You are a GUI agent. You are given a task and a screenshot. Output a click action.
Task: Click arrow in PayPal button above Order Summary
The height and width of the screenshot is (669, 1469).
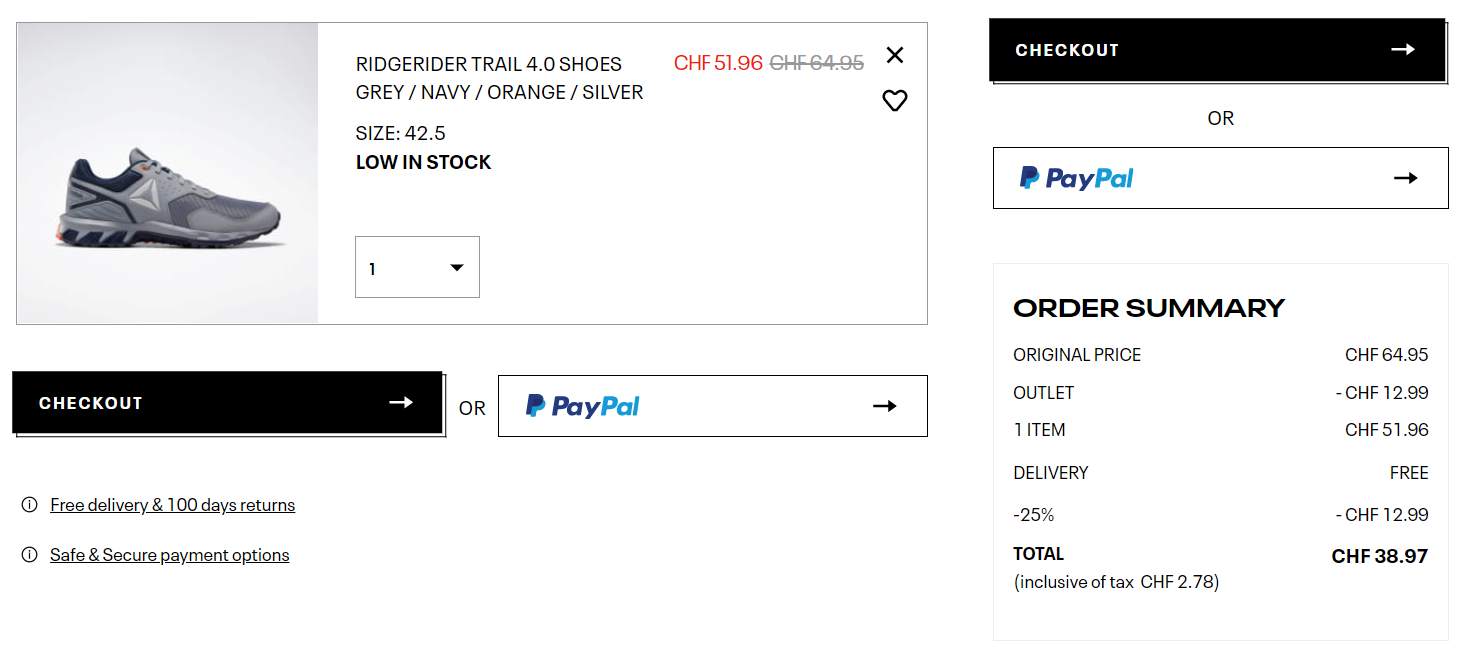pos(1406,178)
